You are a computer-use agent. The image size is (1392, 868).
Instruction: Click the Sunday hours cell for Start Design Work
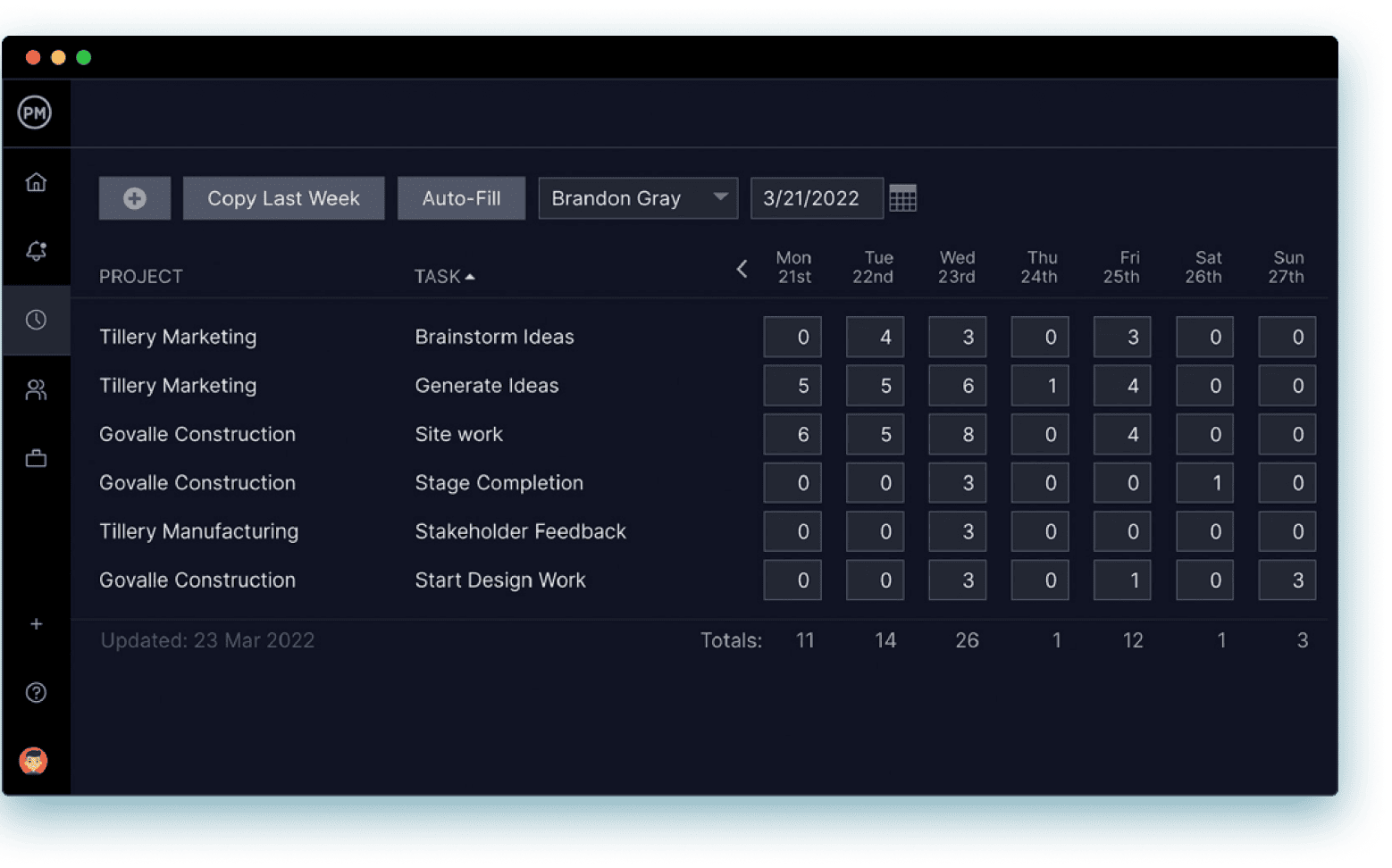[x=1287, y=580]
